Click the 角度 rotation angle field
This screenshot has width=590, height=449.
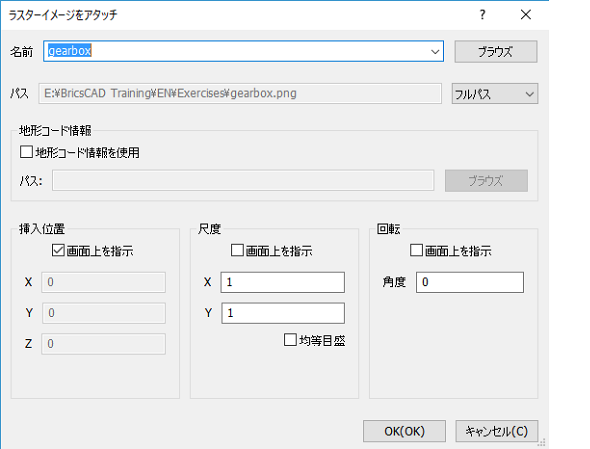pyautogui.click(x=470, y=282)
